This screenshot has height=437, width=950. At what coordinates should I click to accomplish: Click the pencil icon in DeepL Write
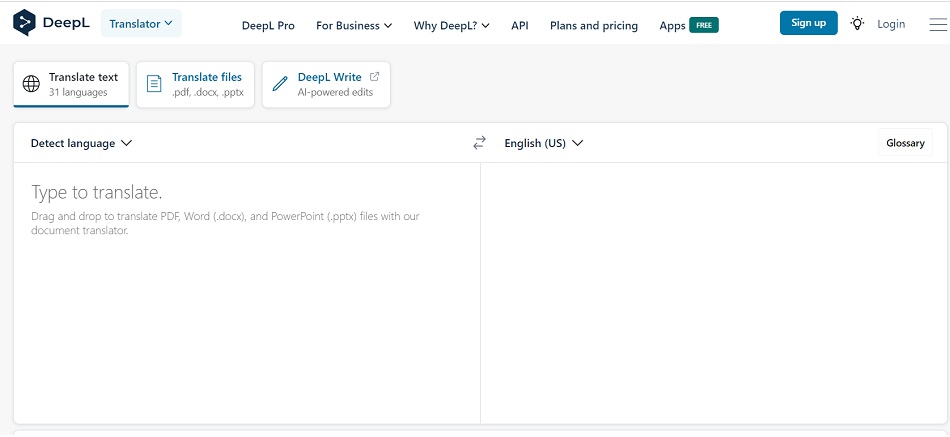click(280, 84)
